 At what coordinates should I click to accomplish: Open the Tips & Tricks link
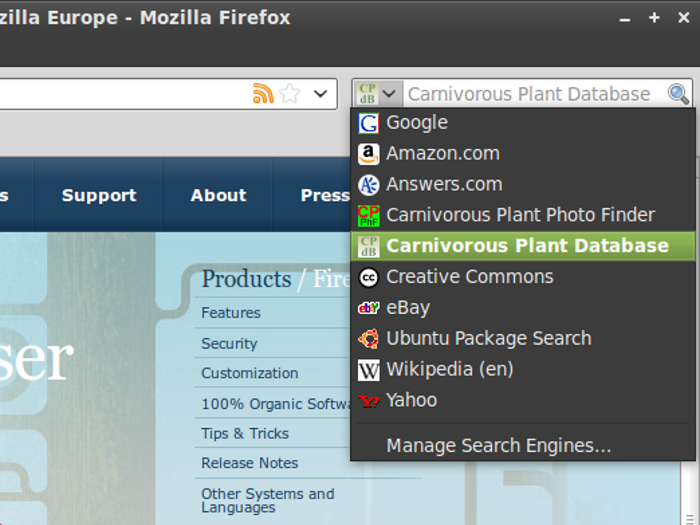[x=245, y=433]
